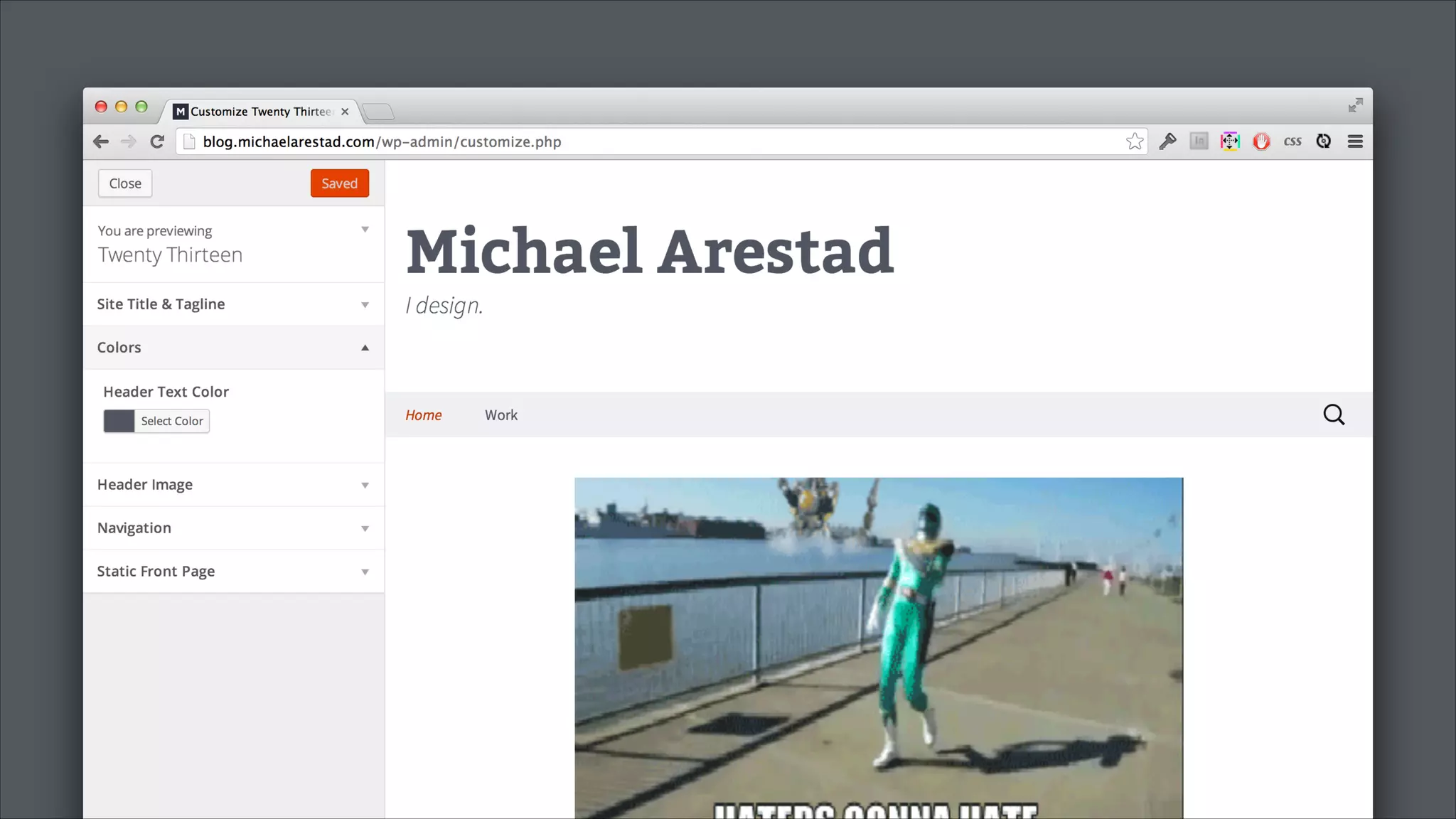Open the key password extension icon
This screenshot has width=1456, height=819.
tap(1167, 141)
